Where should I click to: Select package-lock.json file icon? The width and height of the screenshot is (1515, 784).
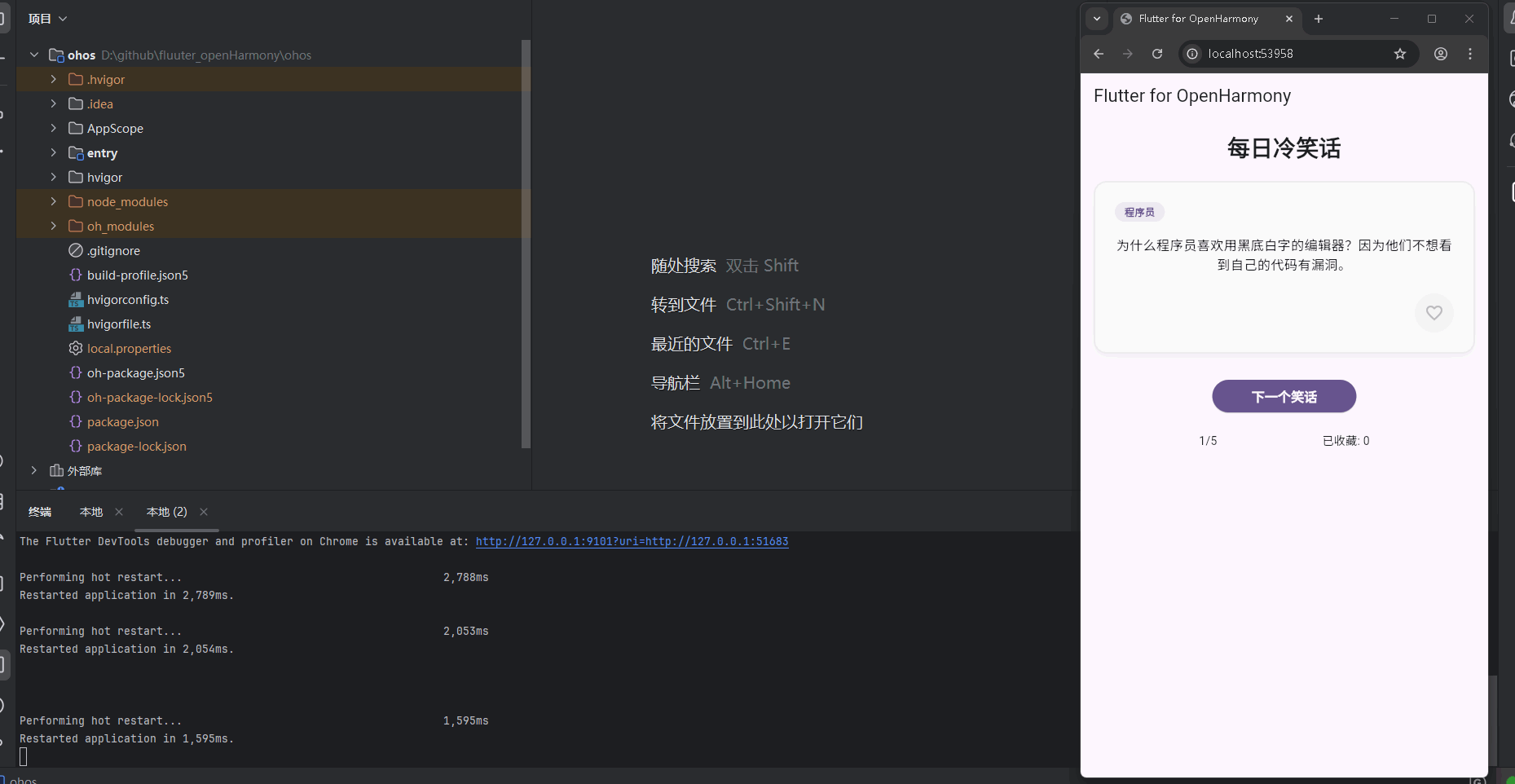click(x=76, y=446)
